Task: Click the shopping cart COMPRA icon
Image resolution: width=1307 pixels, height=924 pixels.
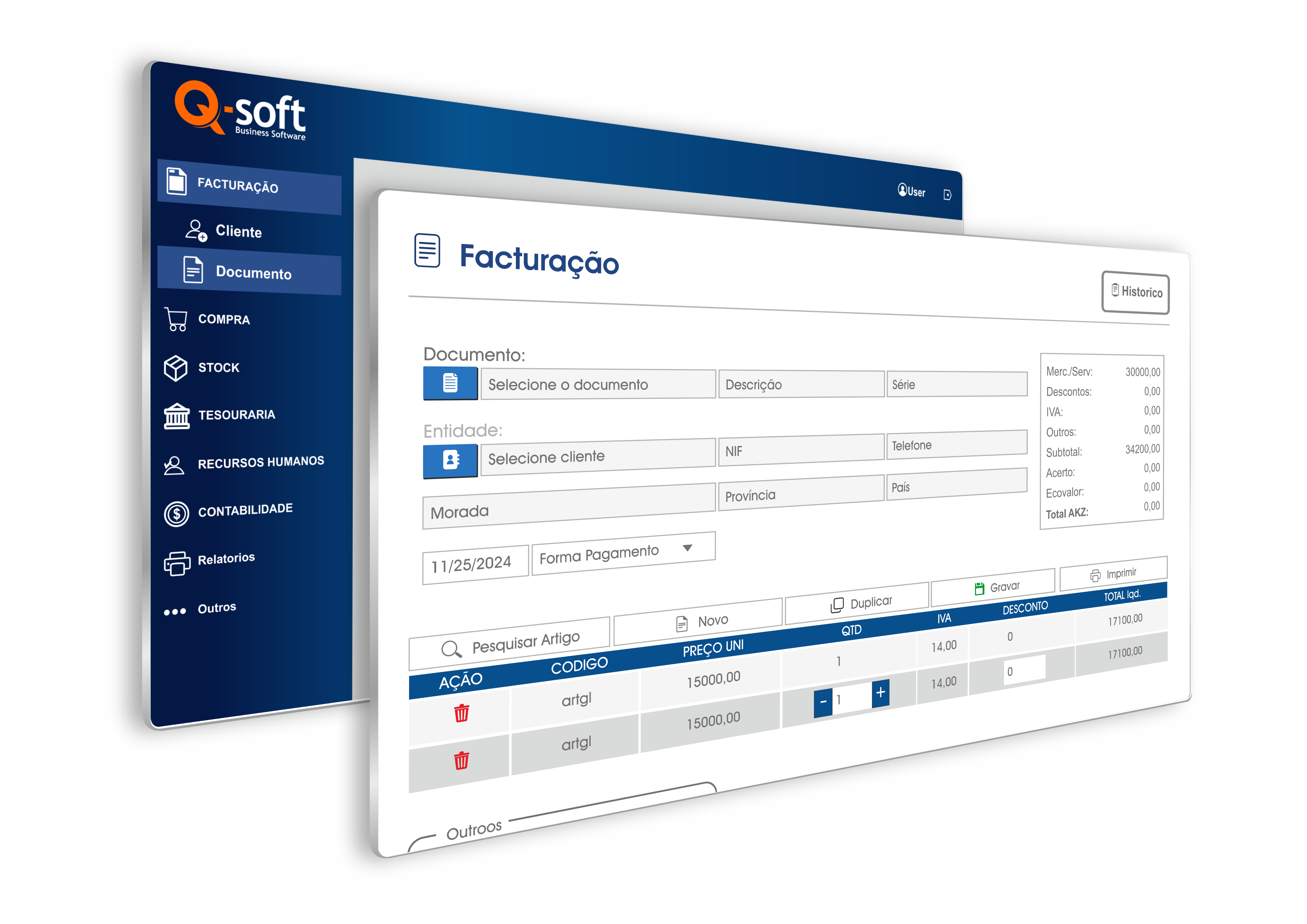Action: point(176,319)
